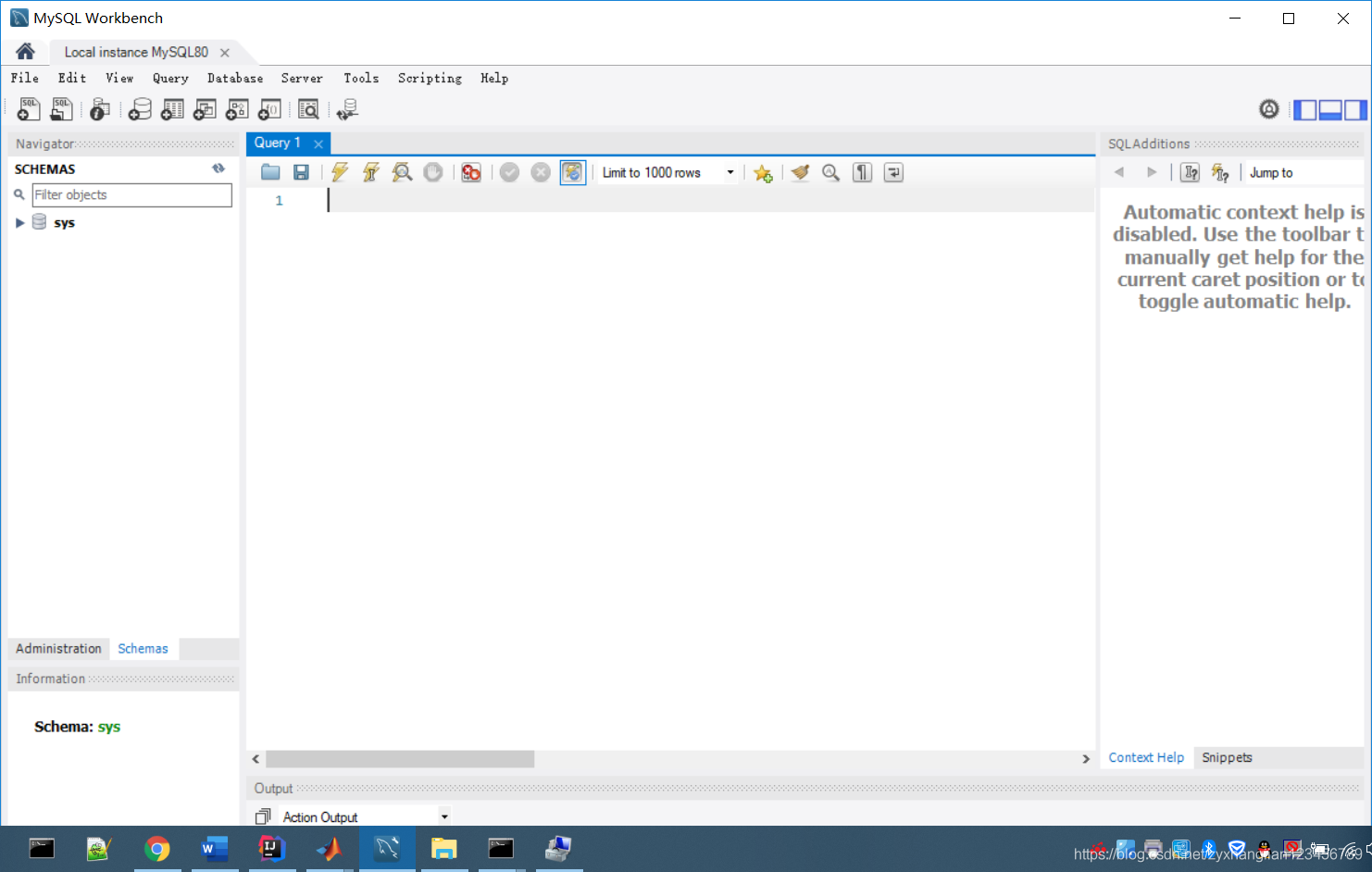Toggle autocommit mode
1372x872 pixels.
pos(573,172)
